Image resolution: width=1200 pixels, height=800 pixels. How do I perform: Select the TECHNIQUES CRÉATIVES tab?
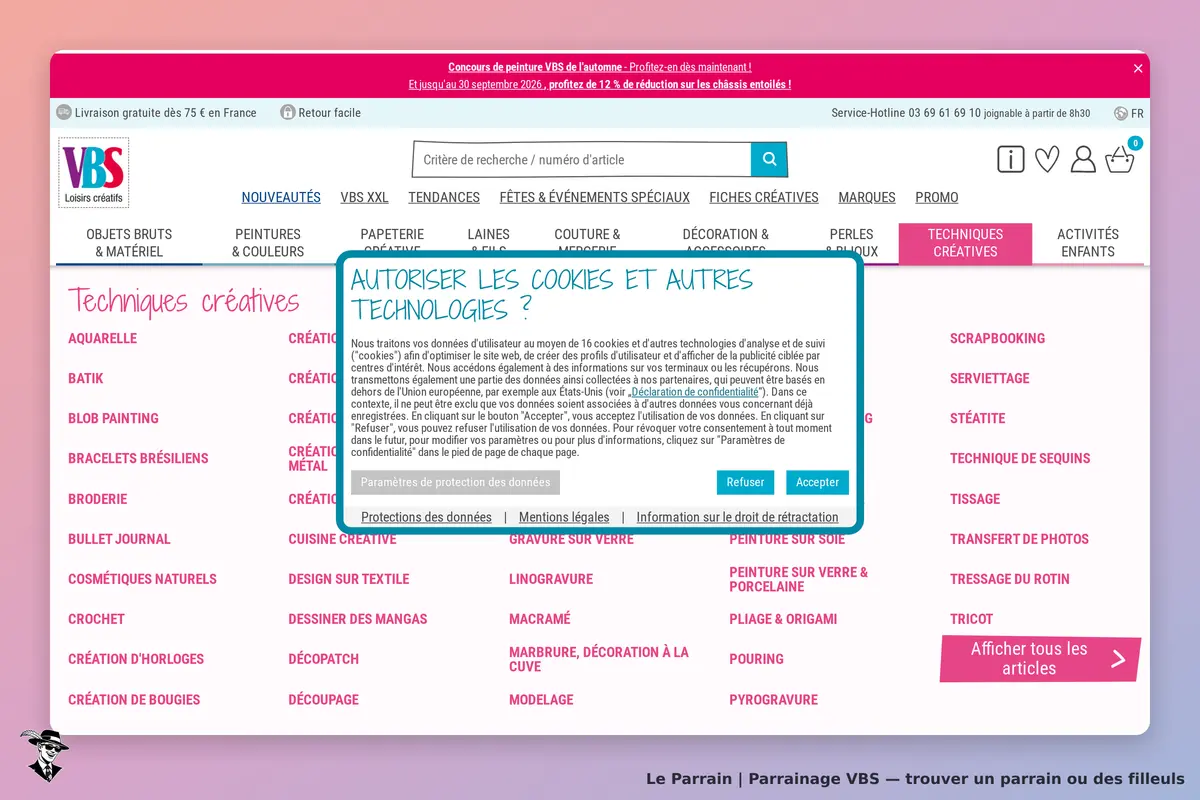point(965,243)
